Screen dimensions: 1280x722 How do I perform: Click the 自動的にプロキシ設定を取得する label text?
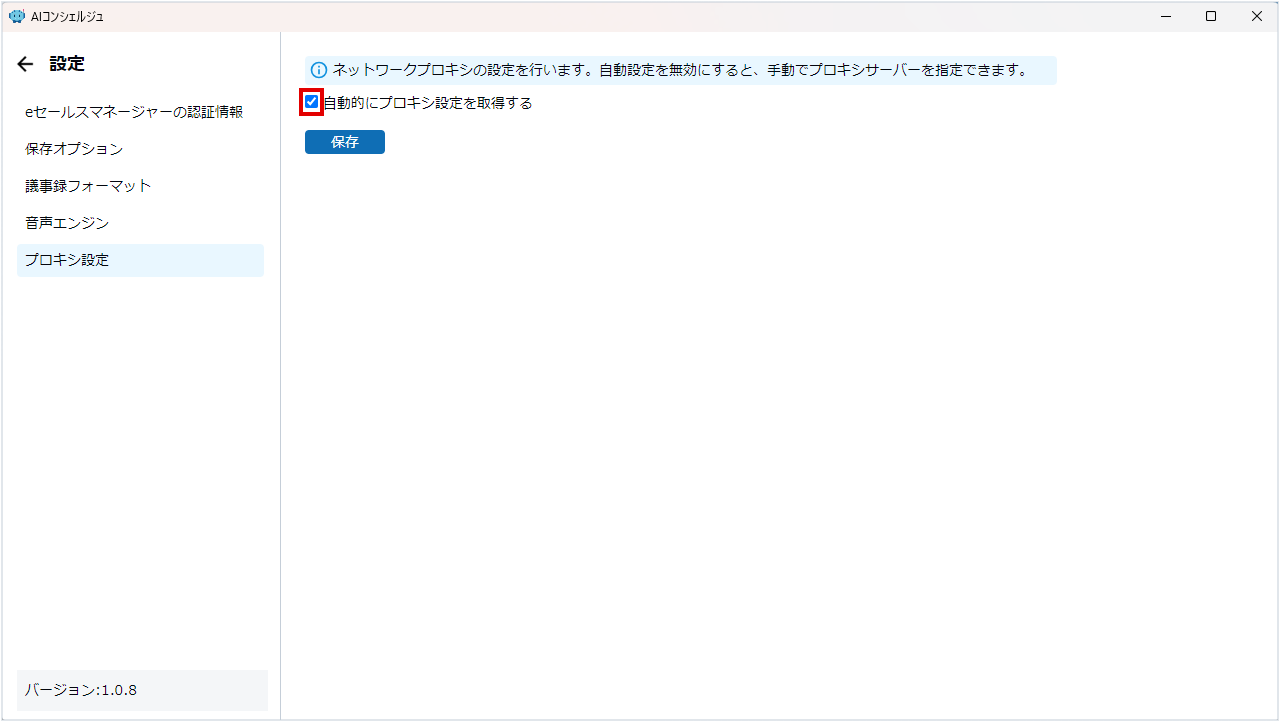[x=428, y=103]
